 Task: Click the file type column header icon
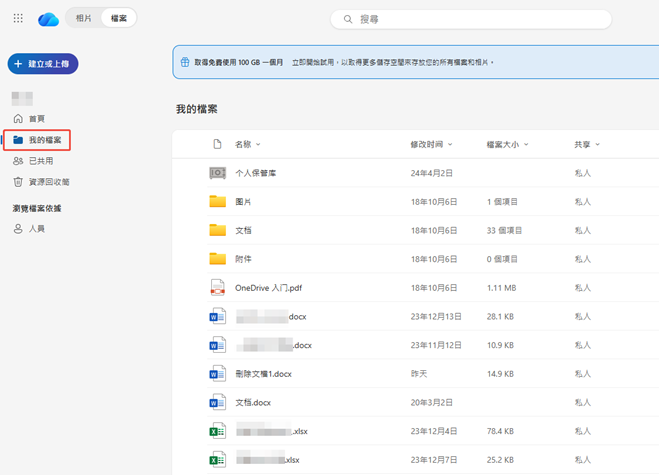pos(217,144)
